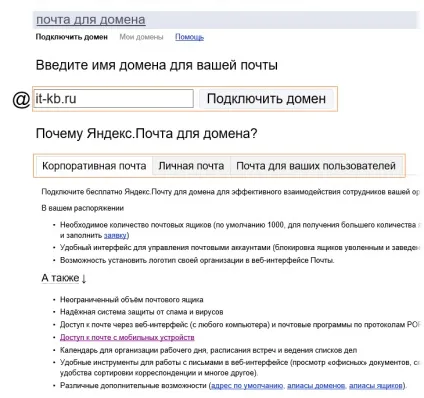Switch to 'Почта для ваших пользователей' tab
Image resolution: width=424 pixels, height=398 pixels.
coord(316,166)
